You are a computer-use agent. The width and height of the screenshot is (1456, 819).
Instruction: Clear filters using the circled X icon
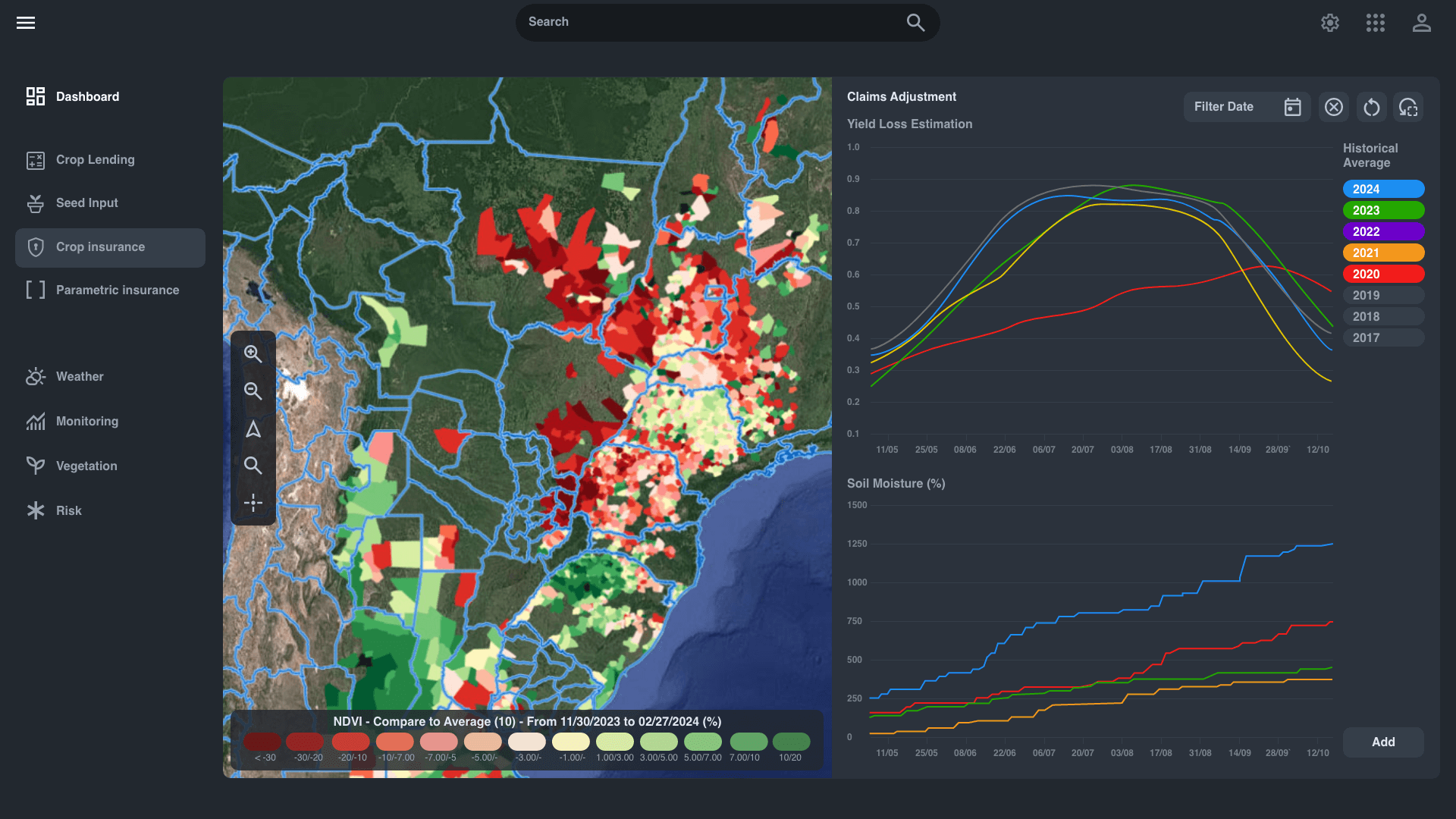tap(1334, 107)
